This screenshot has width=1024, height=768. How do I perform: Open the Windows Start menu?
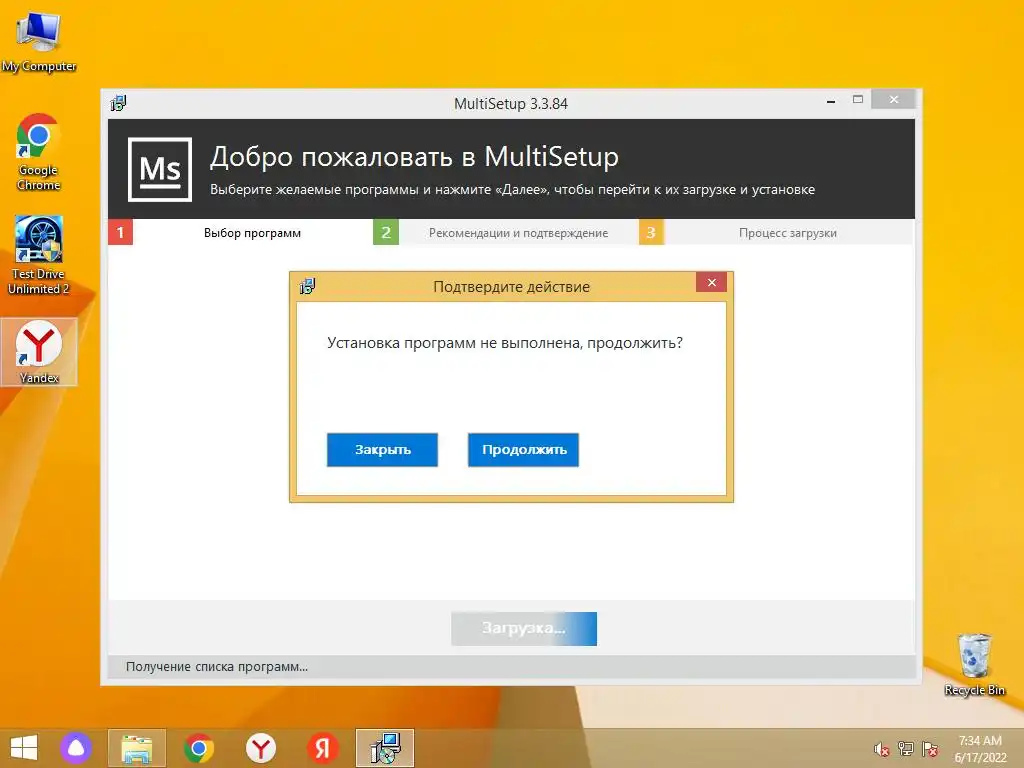24,748
